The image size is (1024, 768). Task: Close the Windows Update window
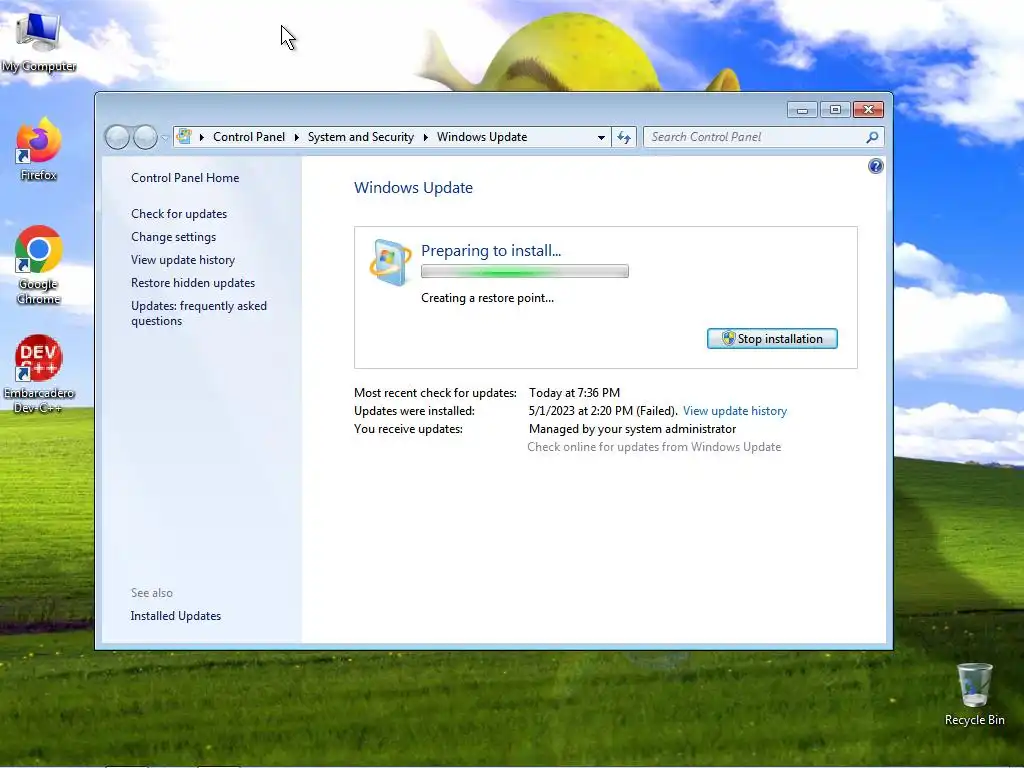tap(868, 110)
